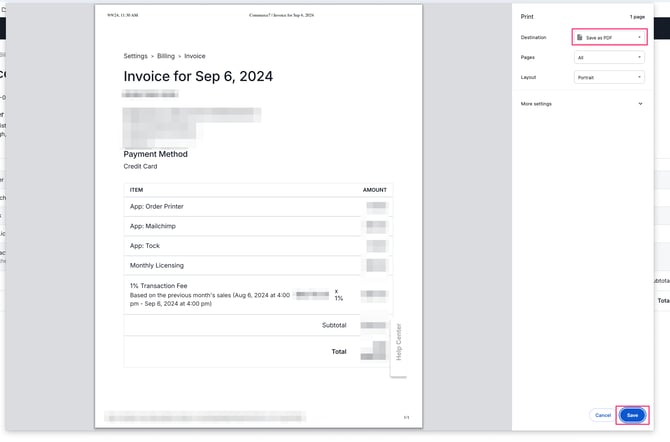
Task: Click the page preview thumbnail of the invoice
Action: [x=259, y=216]
